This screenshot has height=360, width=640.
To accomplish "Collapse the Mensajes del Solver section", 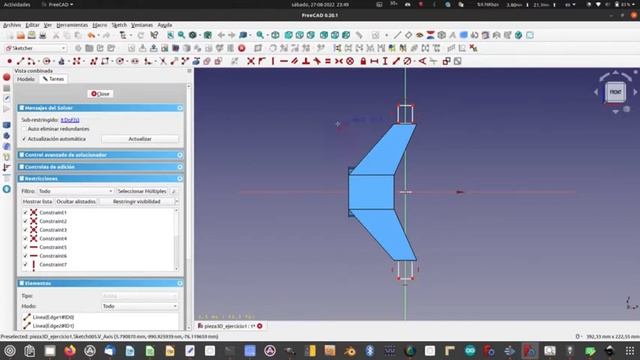I will point(180,108).
